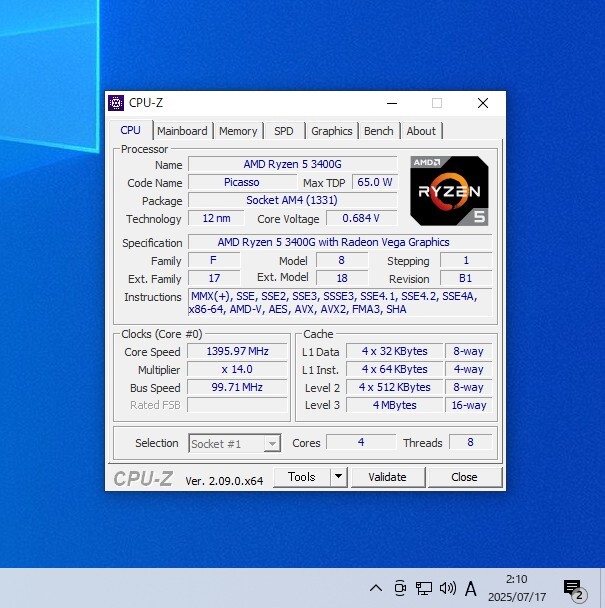The width and height of the screenshot is (605, 608).
Task: Open the volume speaker tray icon
Action: coord(448,588)
